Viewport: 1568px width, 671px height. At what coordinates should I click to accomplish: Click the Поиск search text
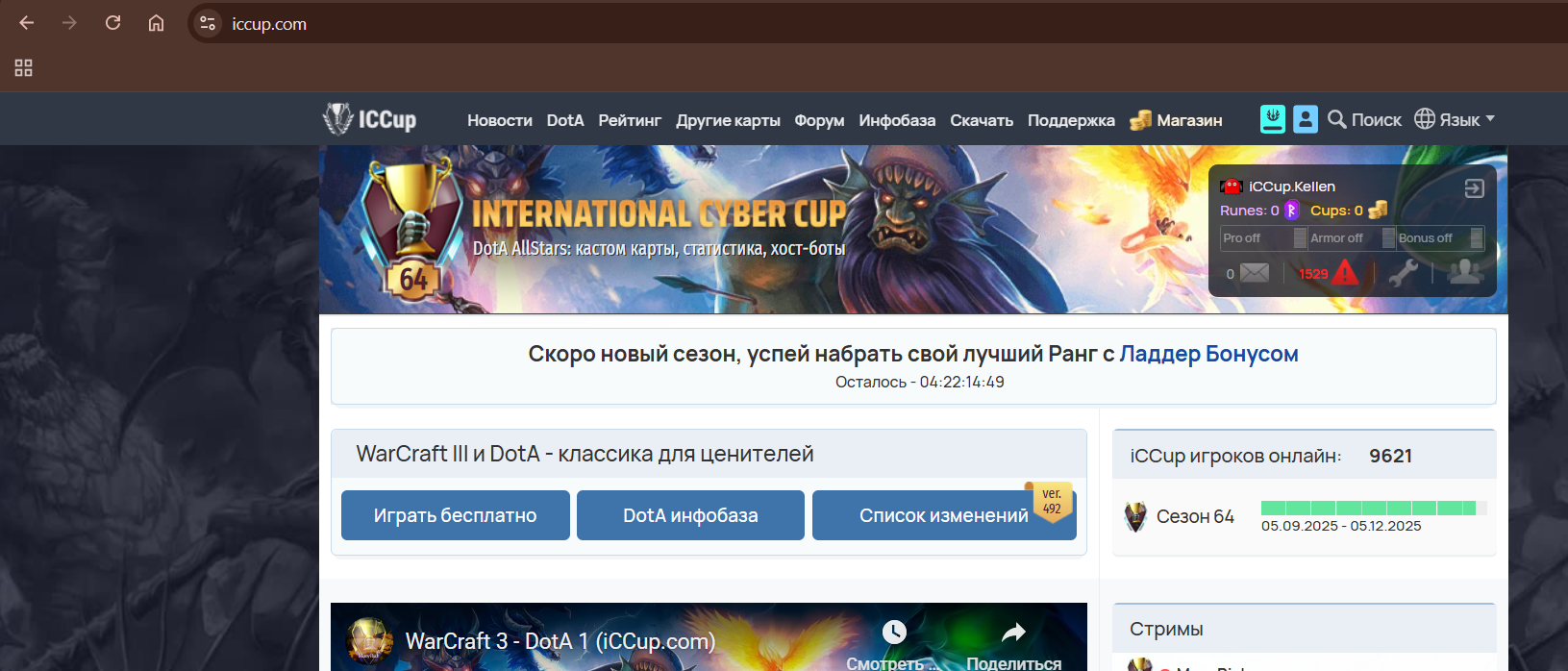[1377, 120]
